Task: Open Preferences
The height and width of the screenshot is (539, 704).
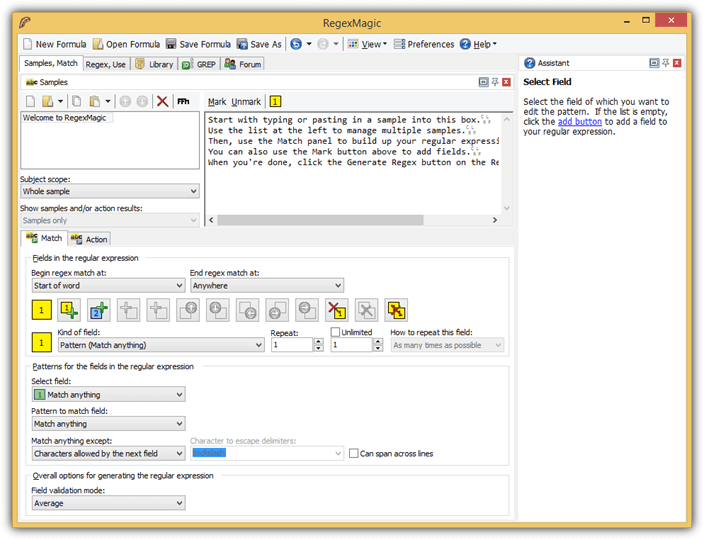Action: [424, 44]
